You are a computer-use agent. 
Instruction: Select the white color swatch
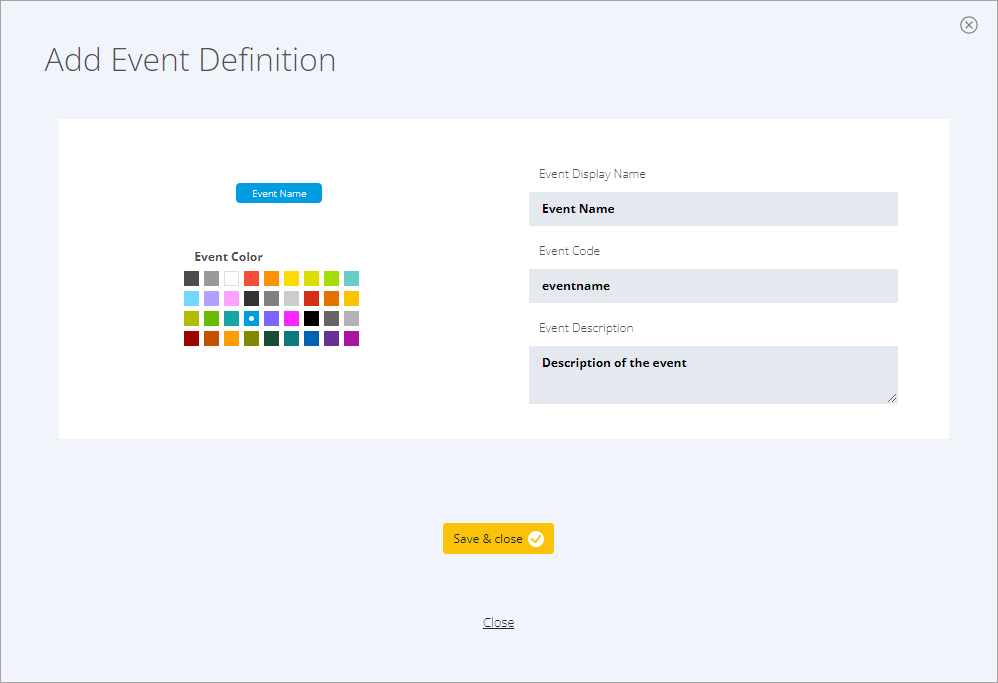click(231, 278)
